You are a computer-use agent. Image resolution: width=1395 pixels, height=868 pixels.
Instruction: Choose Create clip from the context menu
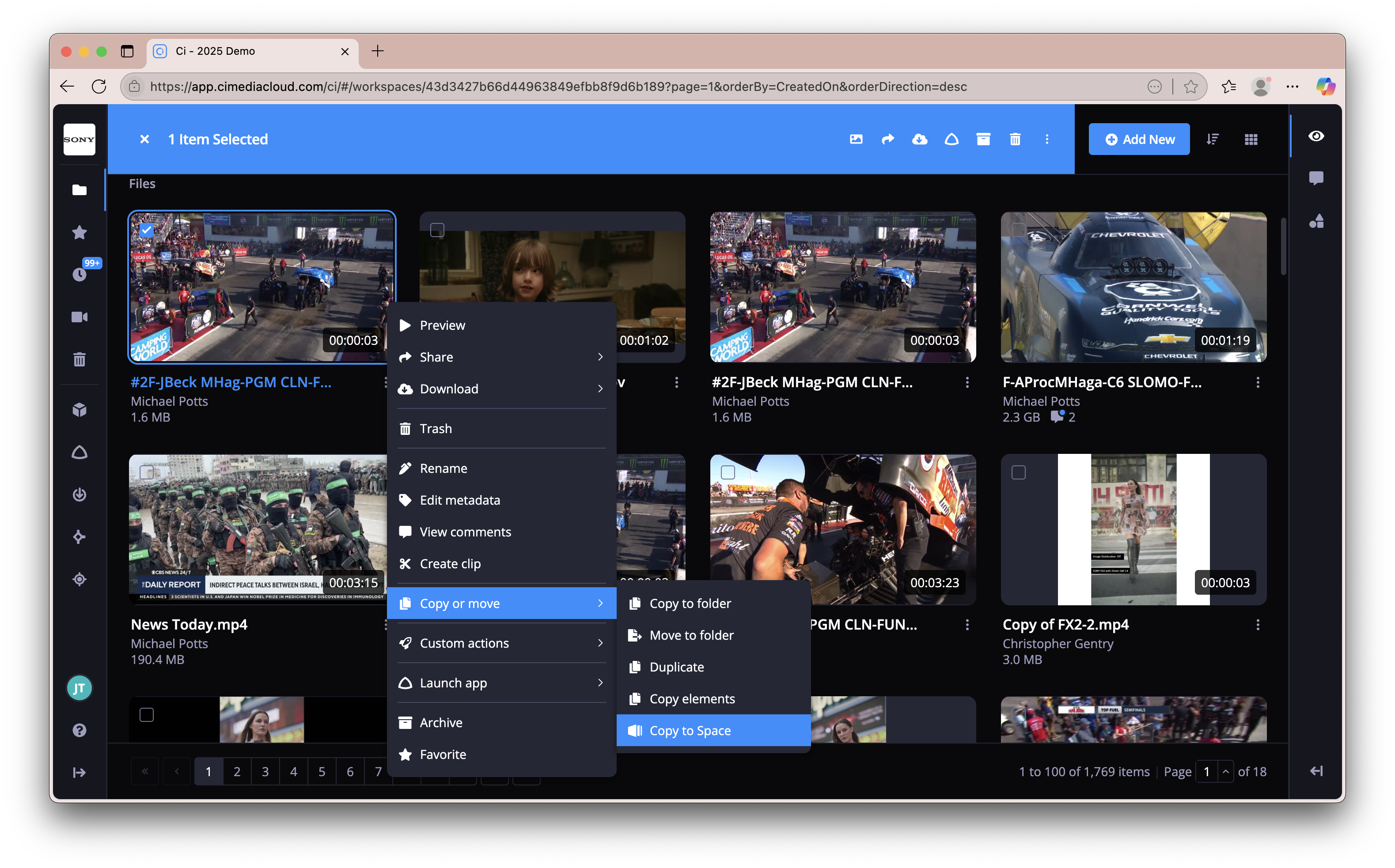click(502, 564)
